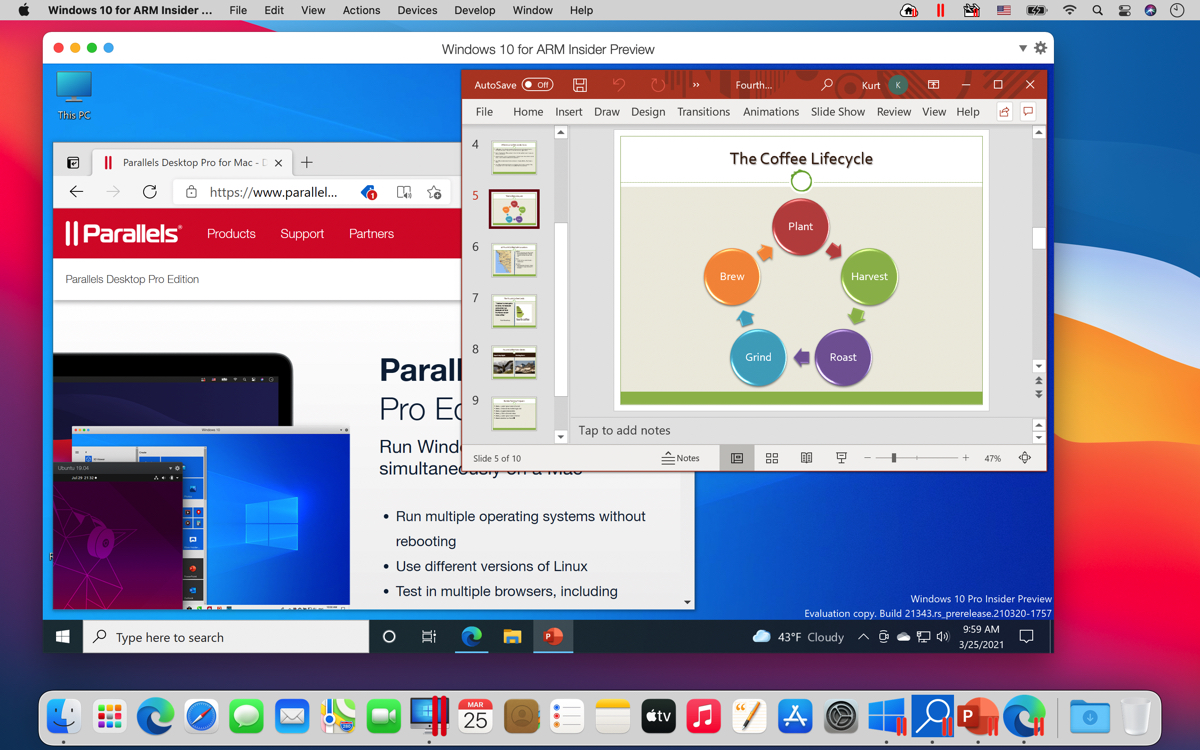Select slide 6 thumbnail
1200x750 pixels.
[x=514, y=260]
